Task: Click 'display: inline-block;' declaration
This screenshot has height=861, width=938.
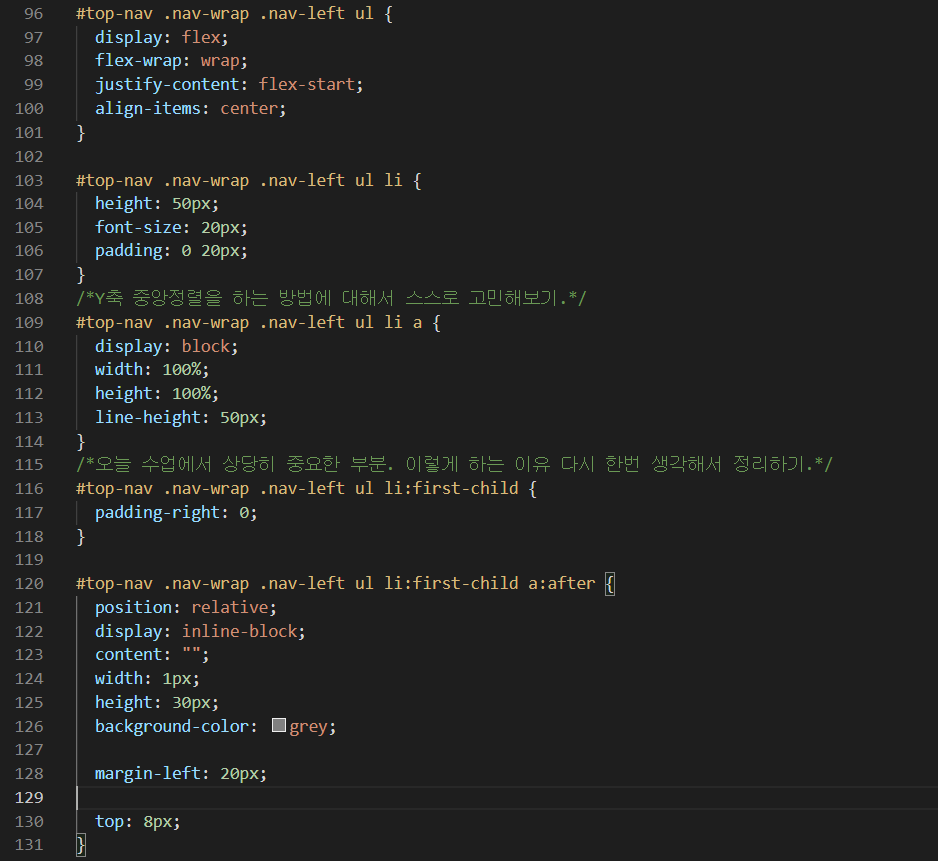Action: click(200, 631)
